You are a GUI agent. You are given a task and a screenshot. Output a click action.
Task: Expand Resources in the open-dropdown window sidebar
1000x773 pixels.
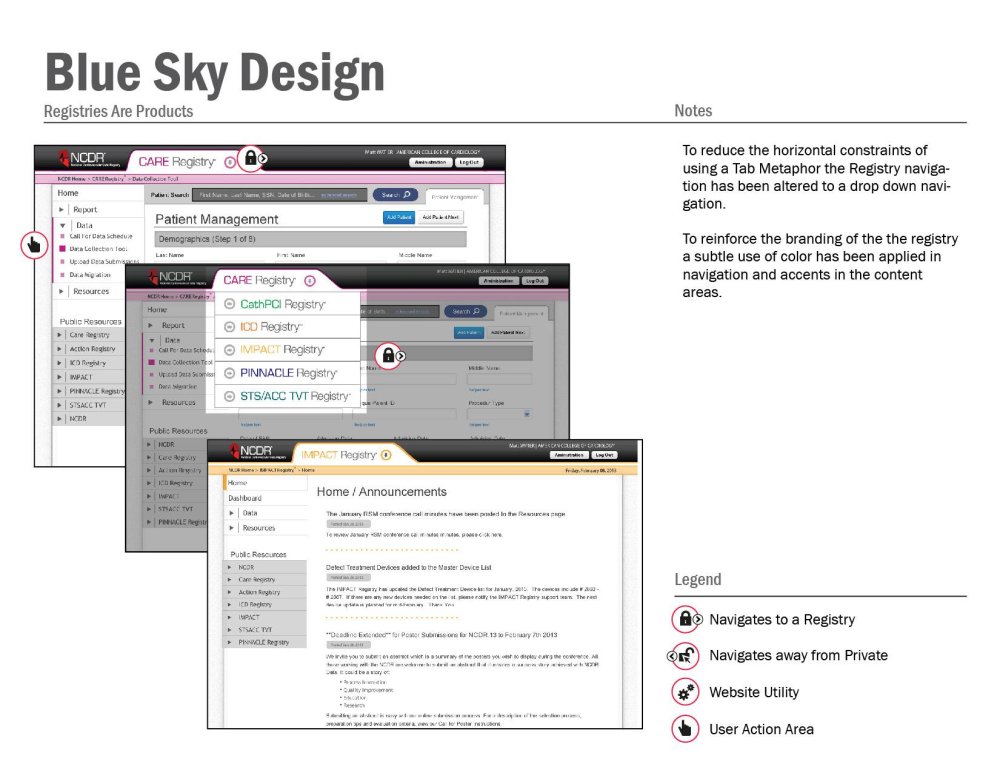point(151,402)
